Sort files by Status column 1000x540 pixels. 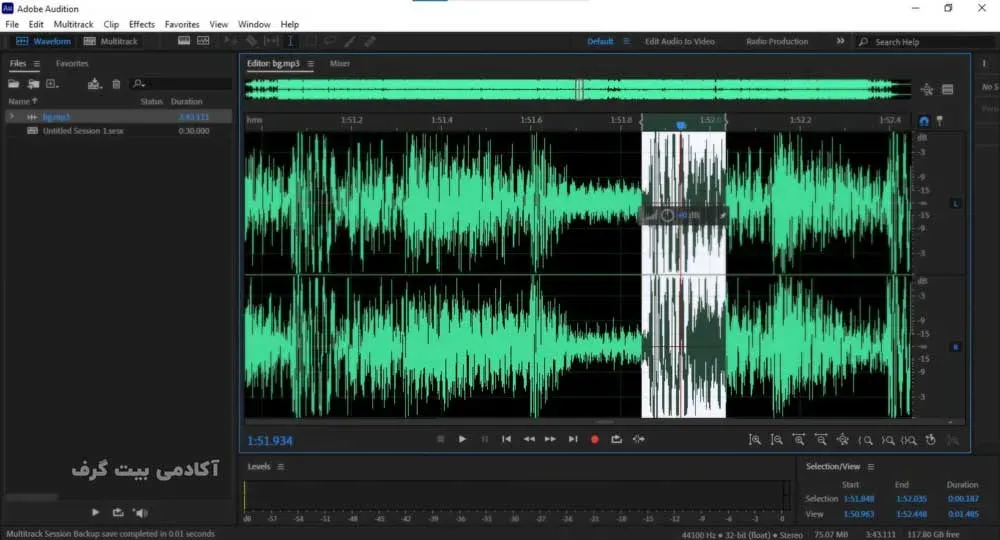click(151, 101)
